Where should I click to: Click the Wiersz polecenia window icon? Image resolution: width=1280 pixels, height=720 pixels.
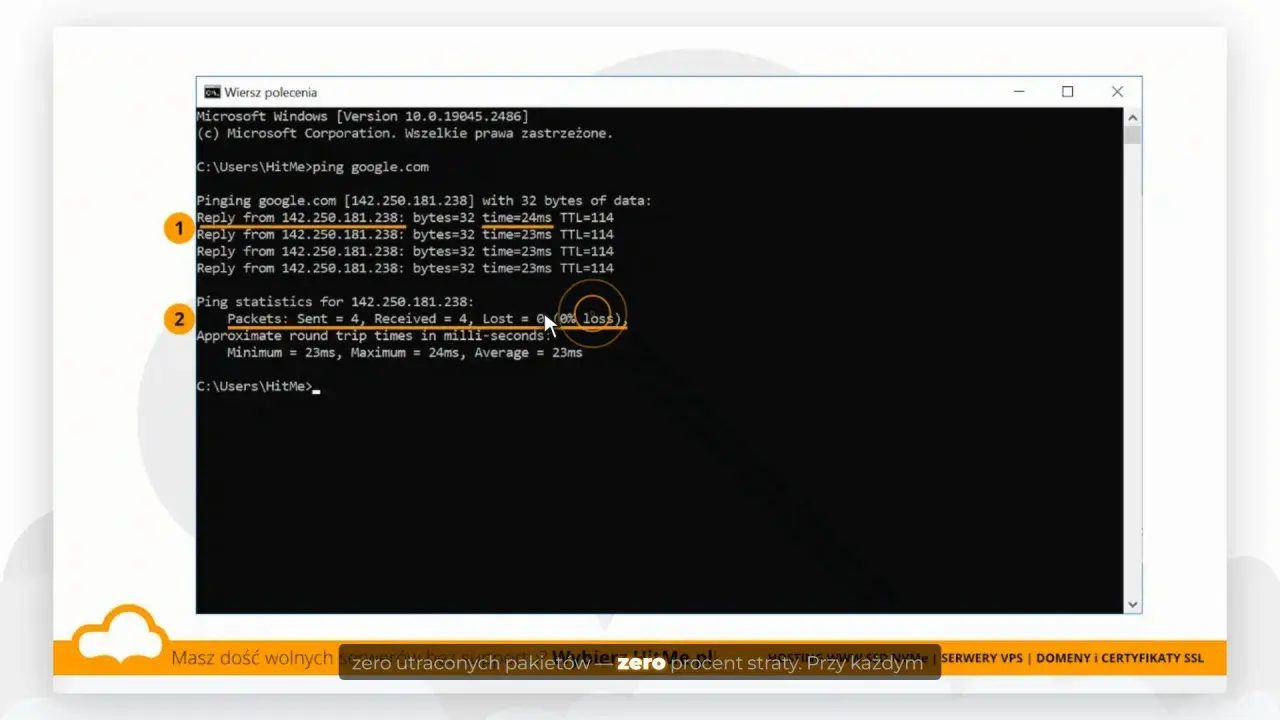pos(212,92)
